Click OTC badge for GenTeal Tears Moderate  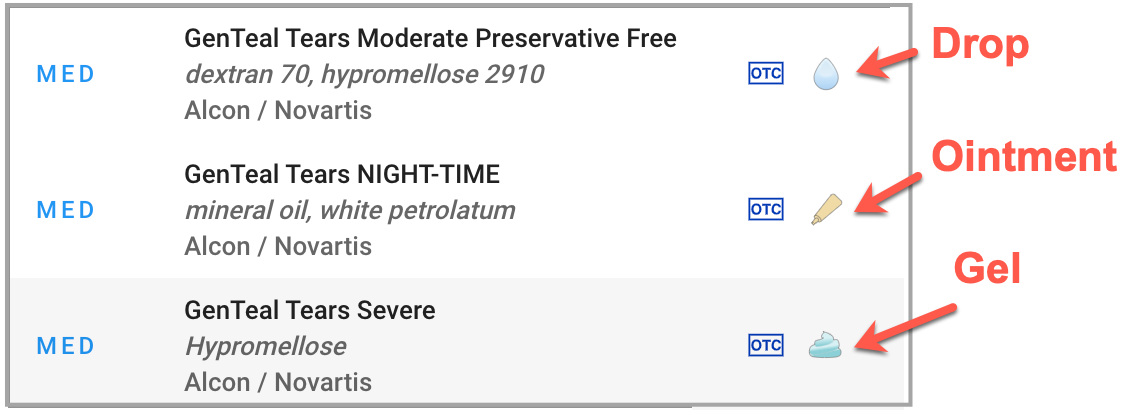(766, 74)
